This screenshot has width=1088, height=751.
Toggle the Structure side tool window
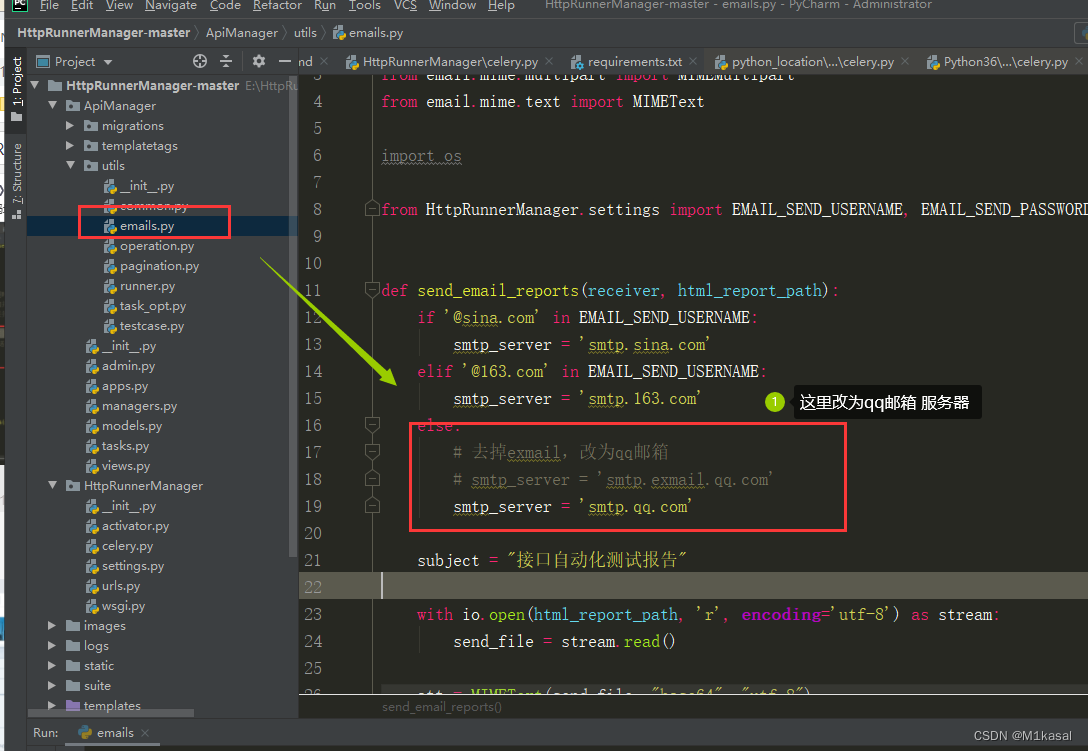[17, 180]
